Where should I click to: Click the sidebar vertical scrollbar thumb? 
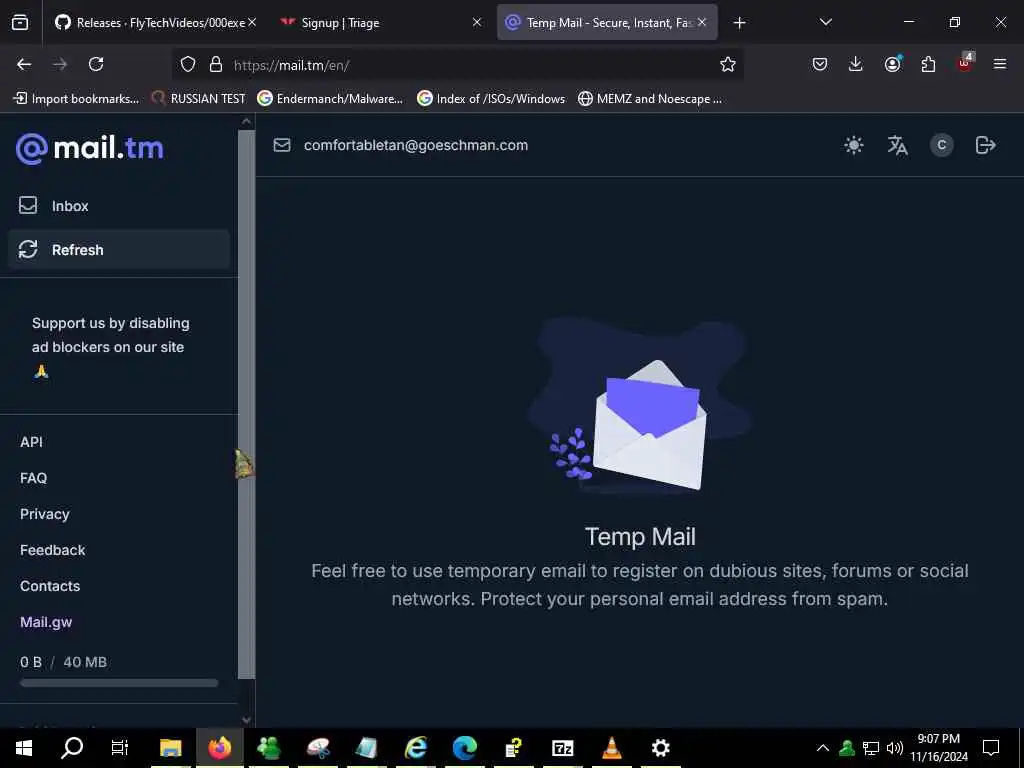tap(246, 405)
